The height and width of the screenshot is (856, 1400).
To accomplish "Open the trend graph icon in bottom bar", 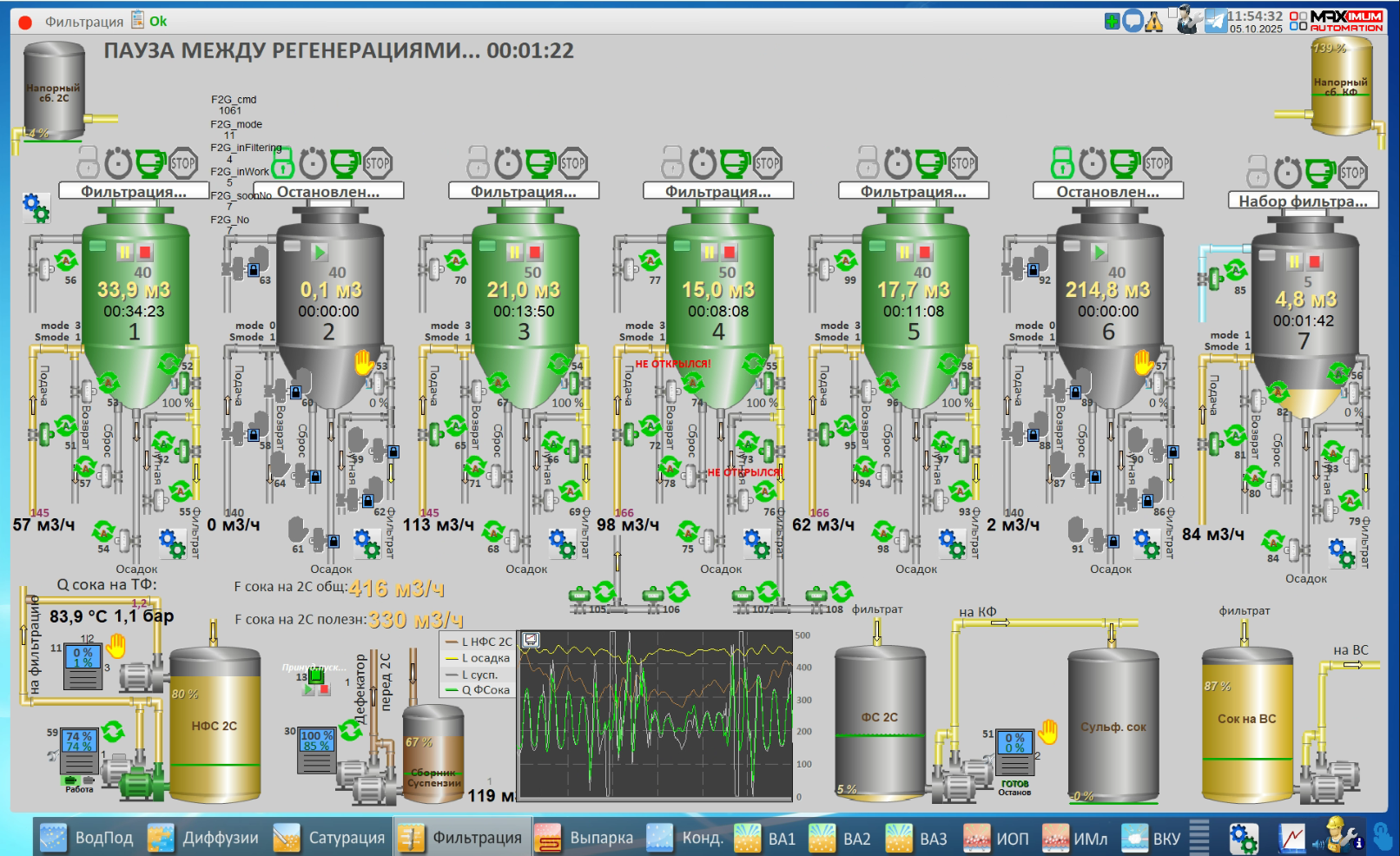I will click(1291, 838).
